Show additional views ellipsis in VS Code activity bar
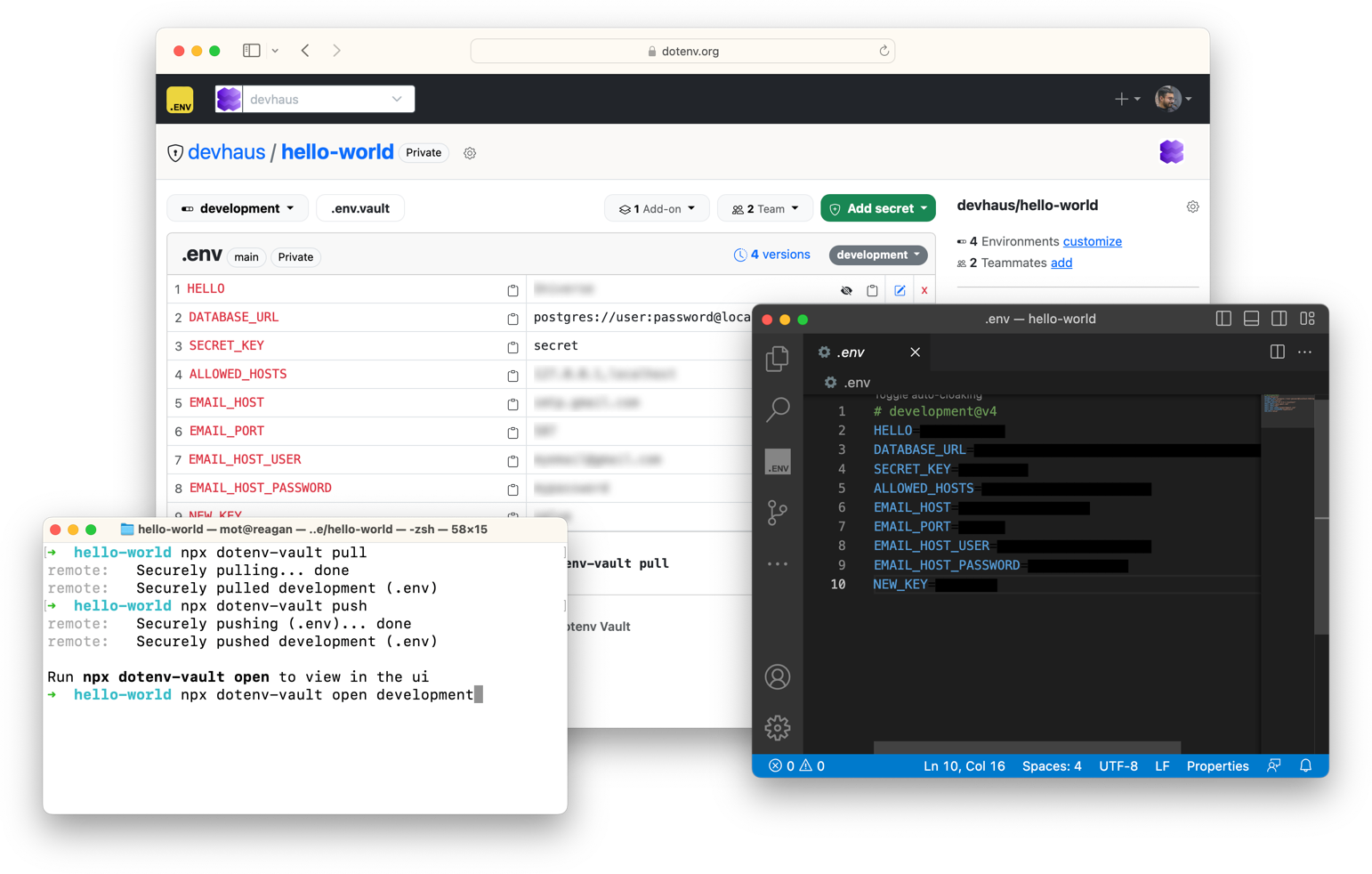Image resolution: width=1372 pixels, height=874 pixels. pyautogui.click(x=778, y=563)
